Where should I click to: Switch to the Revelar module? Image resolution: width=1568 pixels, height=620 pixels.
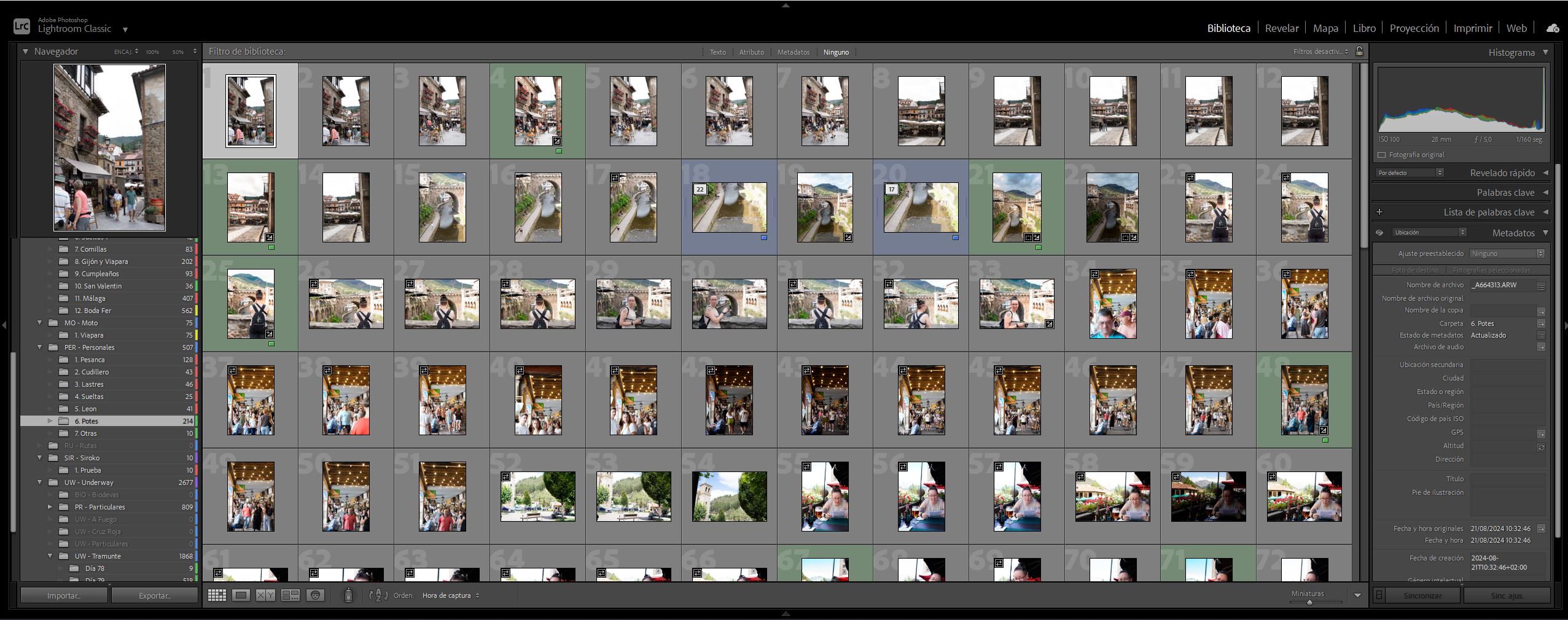1282,28
